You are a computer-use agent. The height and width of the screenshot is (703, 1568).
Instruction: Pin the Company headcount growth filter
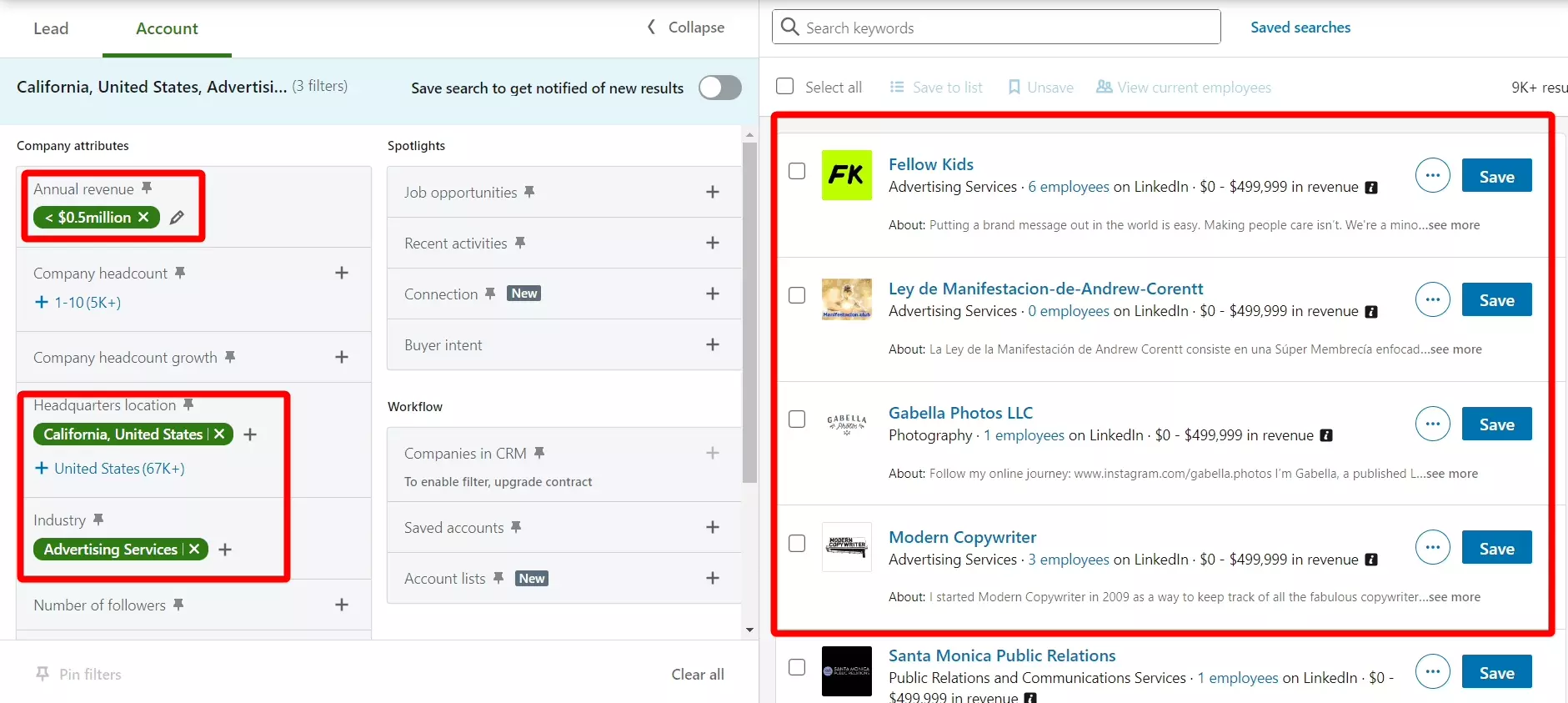230,357
